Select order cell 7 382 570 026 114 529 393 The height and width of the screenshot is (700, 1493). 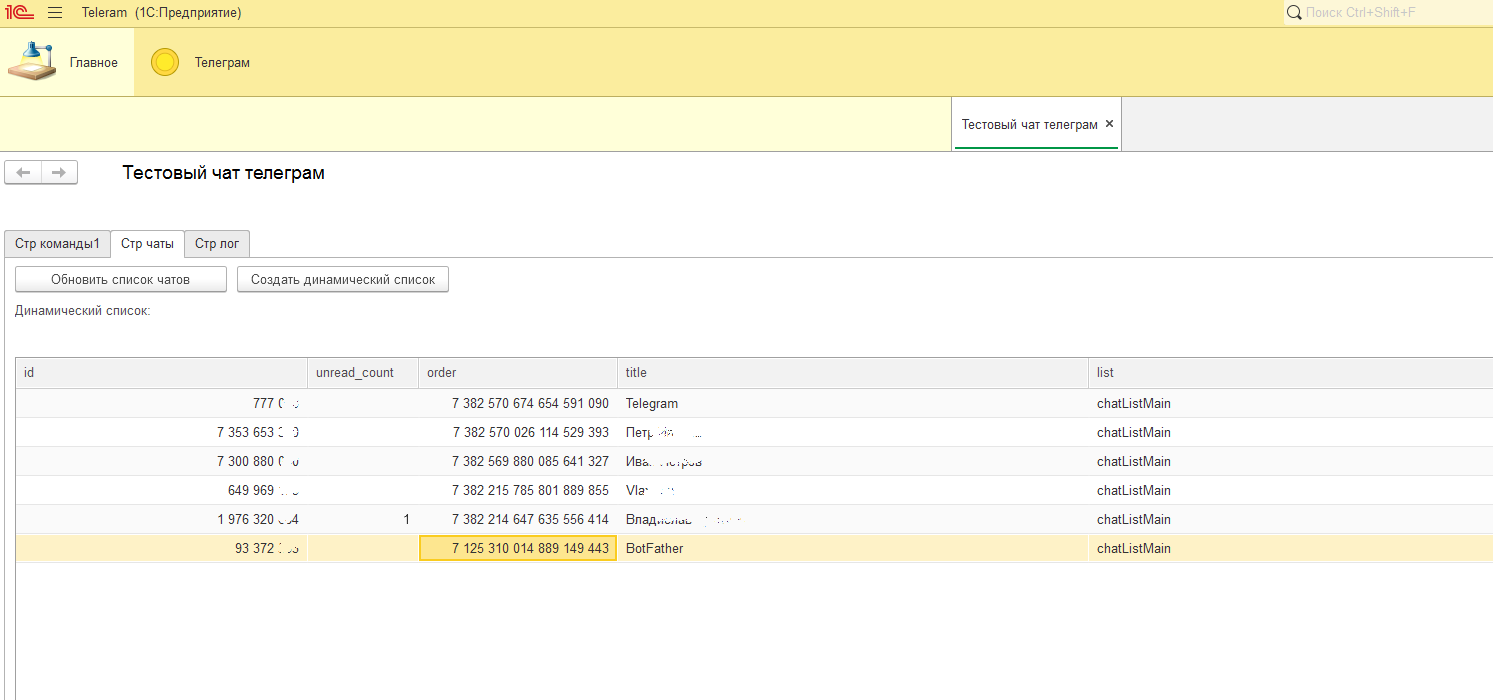(517, 432)
